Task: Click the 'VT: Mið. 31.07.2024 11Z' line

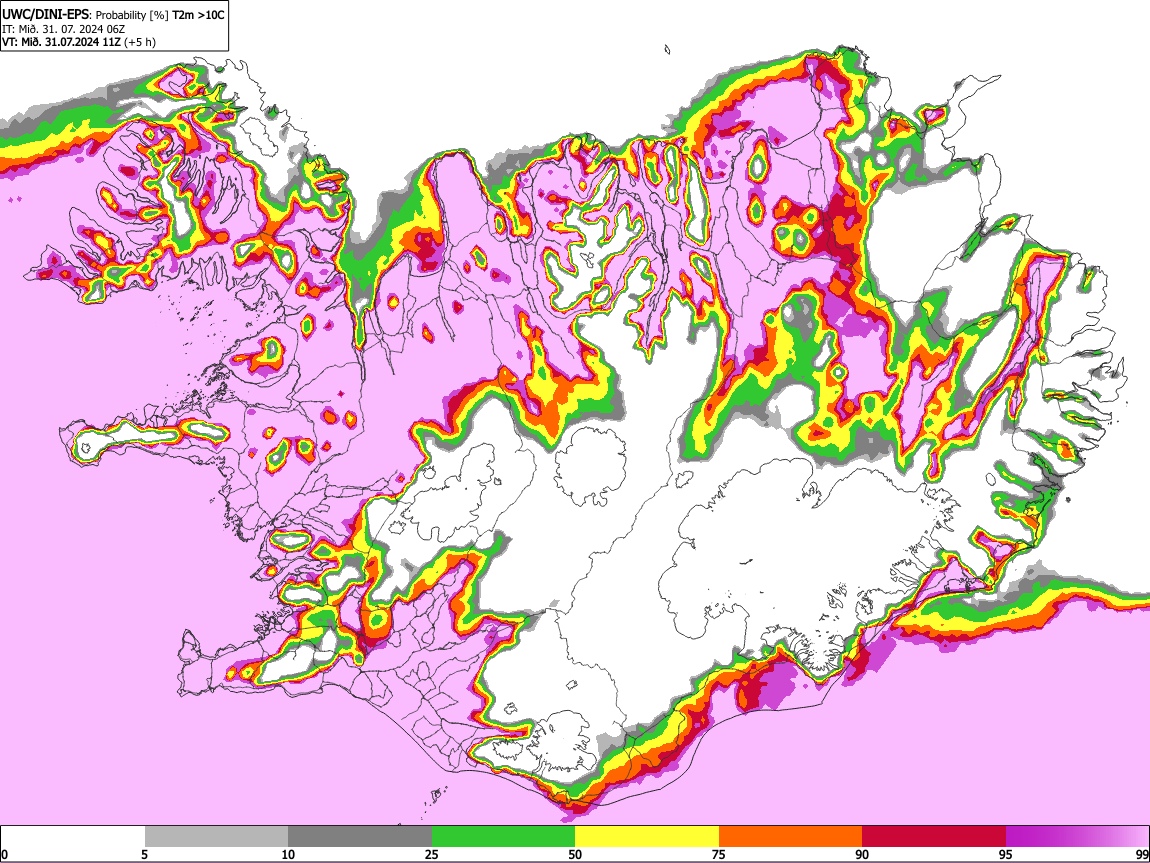Action: (61, 42)
